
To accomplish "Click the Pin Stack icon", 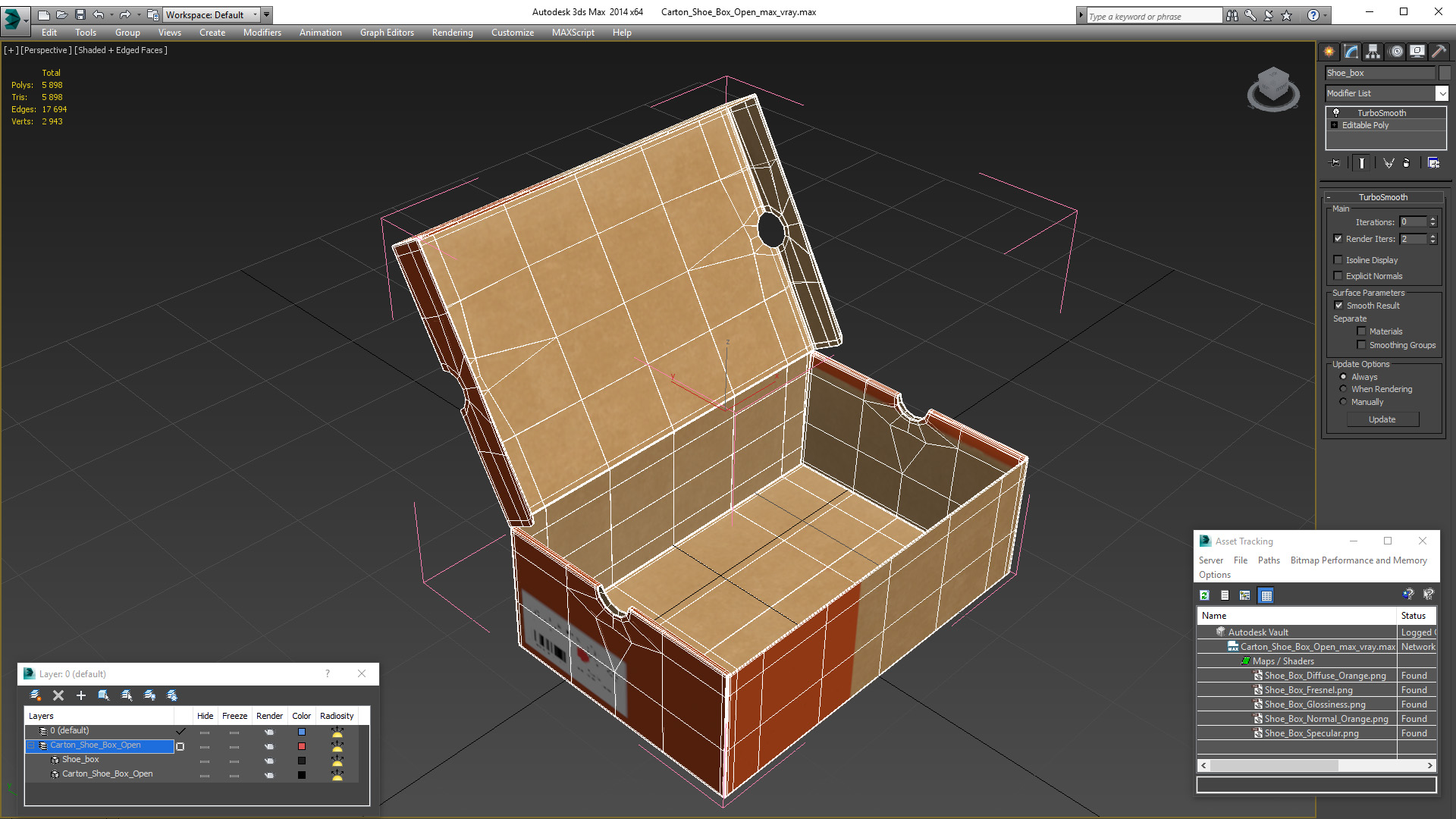I will pos(1335,163).
